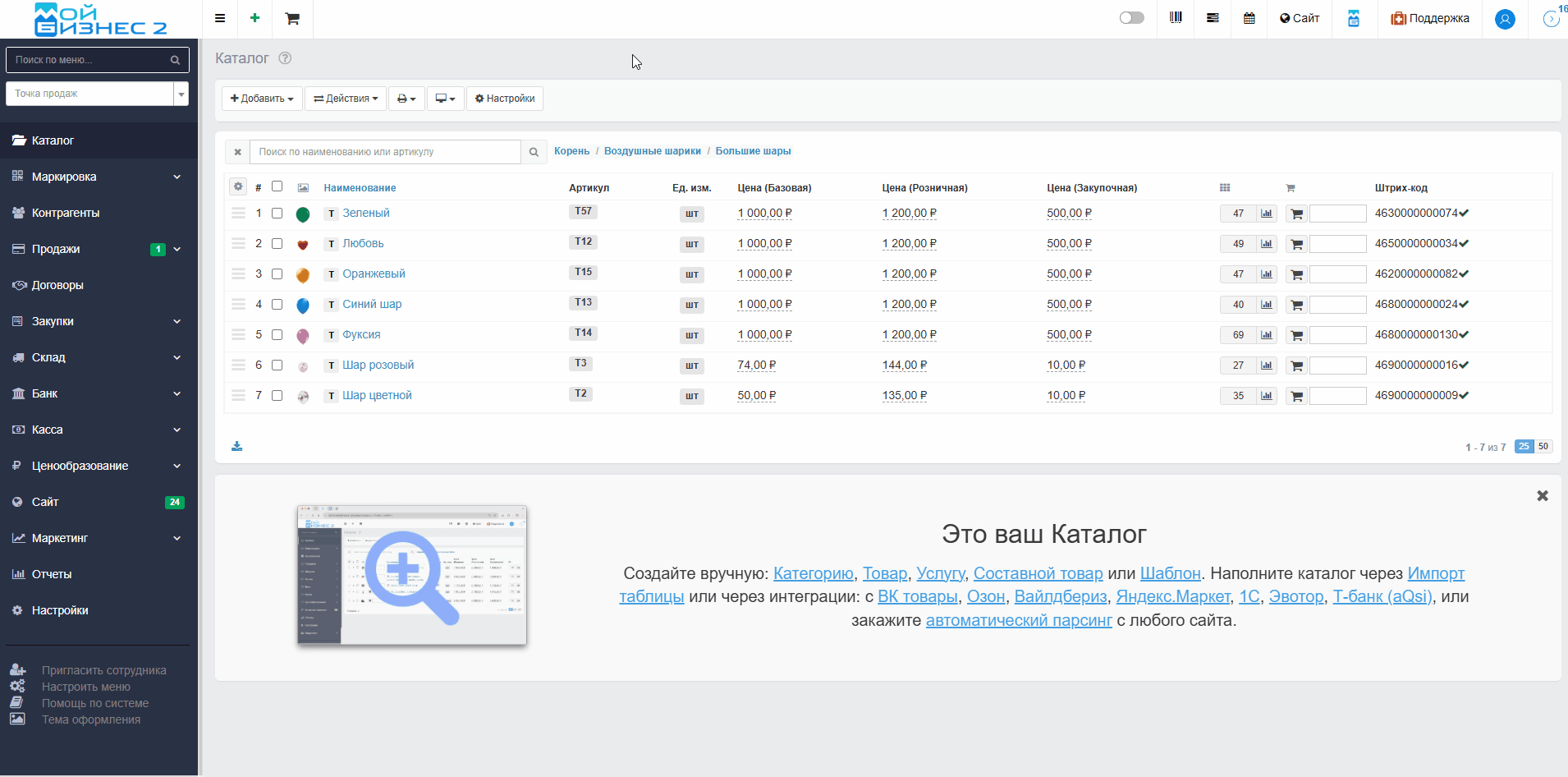This screenshot has height=777, width=1568.
Task: Click the table gear settings icon
Action: pos(238,187)
